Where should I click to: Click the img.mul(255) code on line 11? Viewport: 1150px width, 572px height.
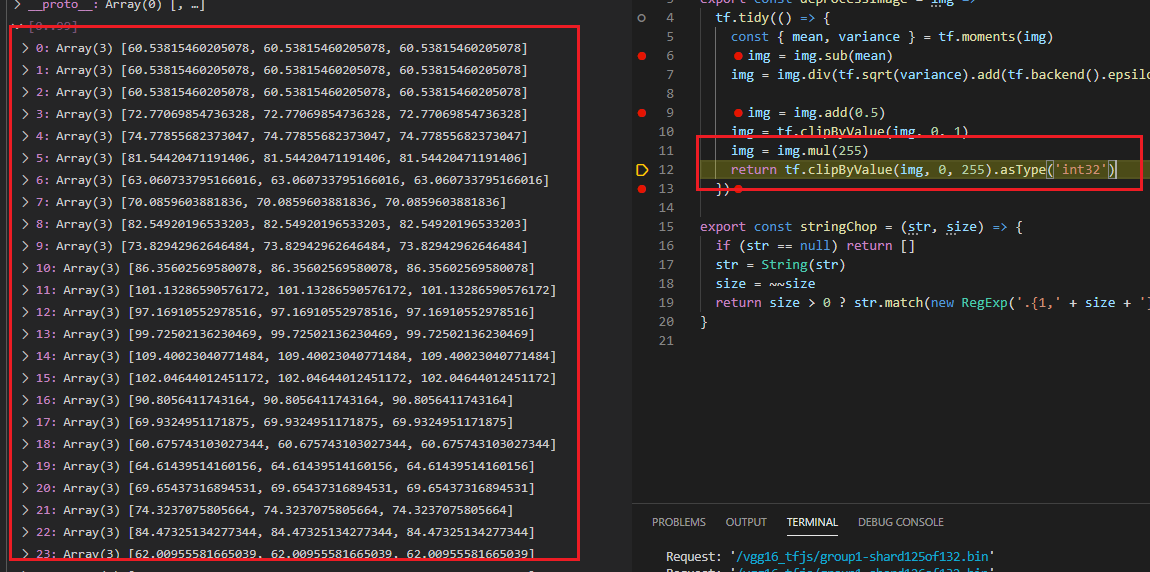(x=823, y=151)
